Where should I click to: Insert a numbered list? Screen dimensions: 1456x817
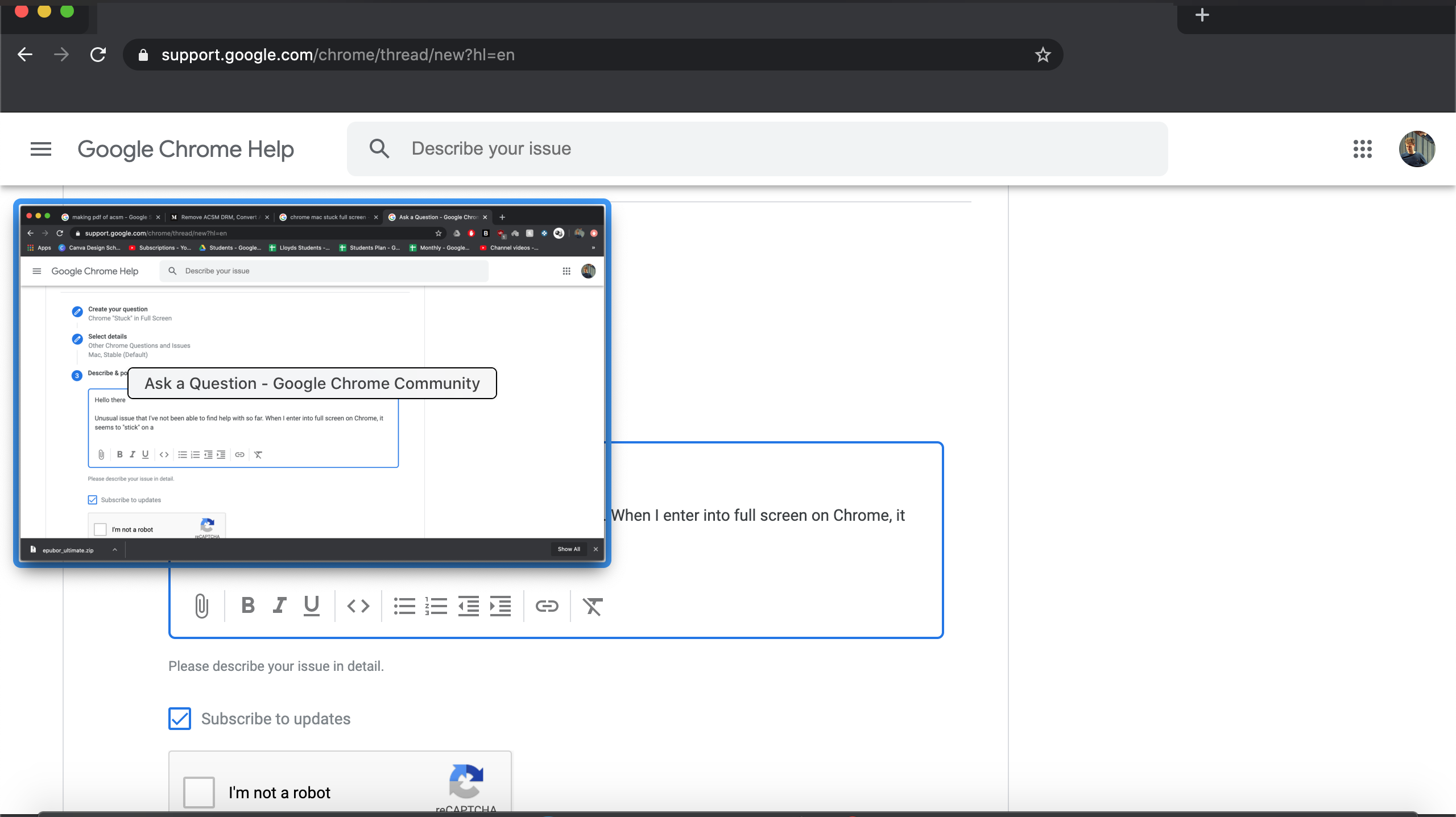436,606
